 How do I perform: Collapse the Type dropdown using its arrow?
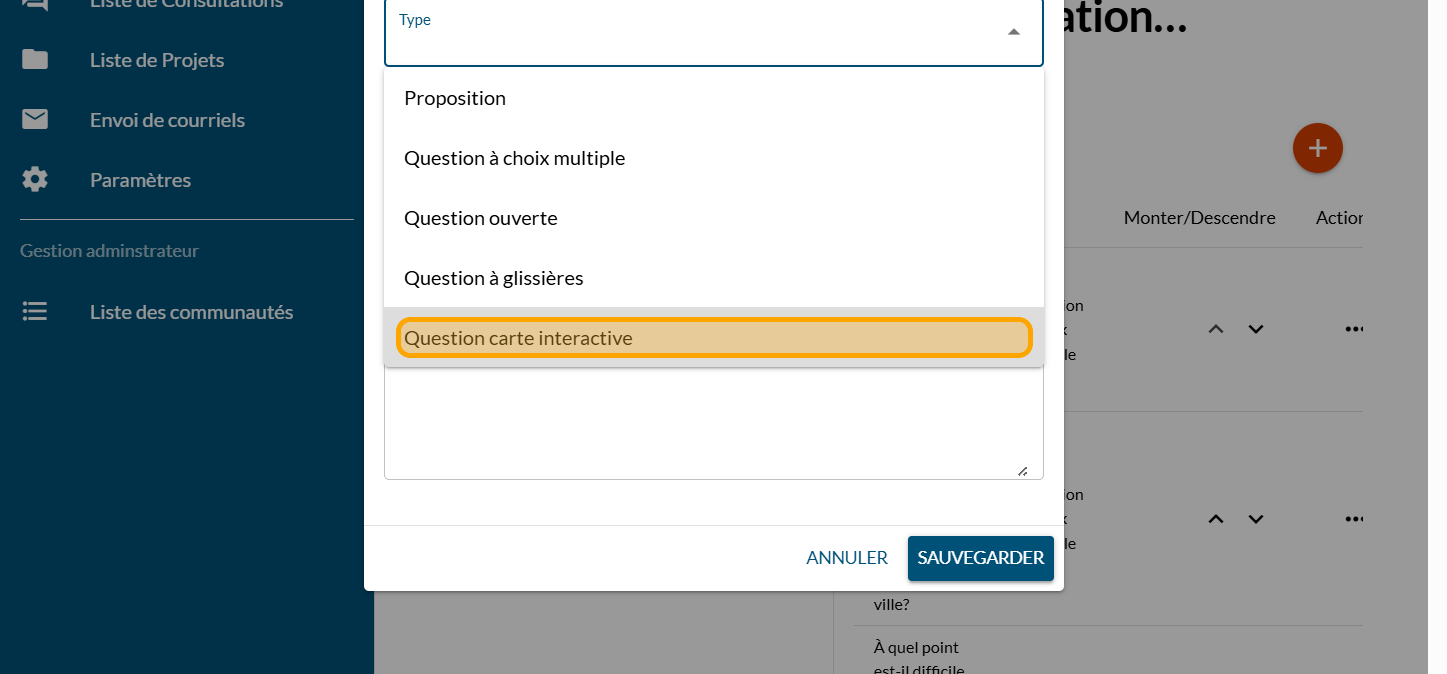1014,32
